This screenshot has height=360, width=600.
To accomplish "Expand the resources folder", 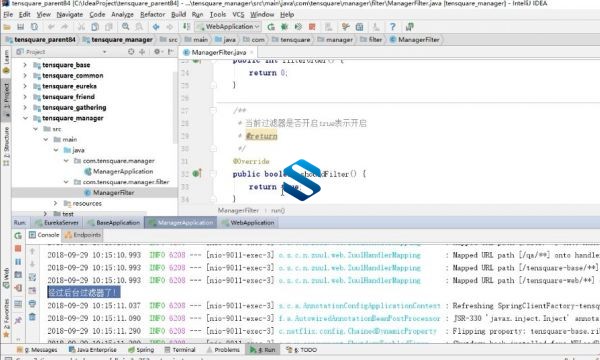I will [55, 203].
